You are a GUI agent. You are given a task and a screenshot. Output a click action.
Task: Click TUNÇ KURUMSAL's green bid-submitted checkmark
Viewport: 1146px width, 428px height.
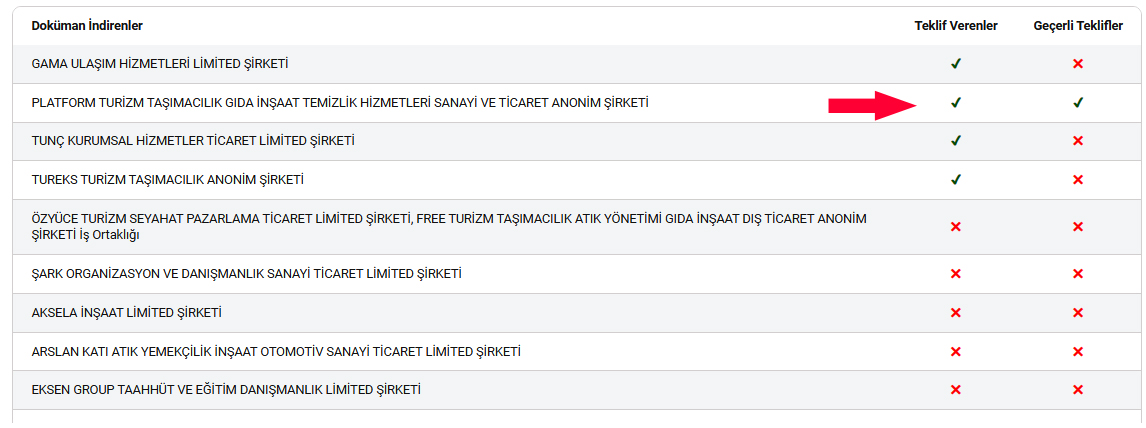pyautogui.click(x=956, y=141)
